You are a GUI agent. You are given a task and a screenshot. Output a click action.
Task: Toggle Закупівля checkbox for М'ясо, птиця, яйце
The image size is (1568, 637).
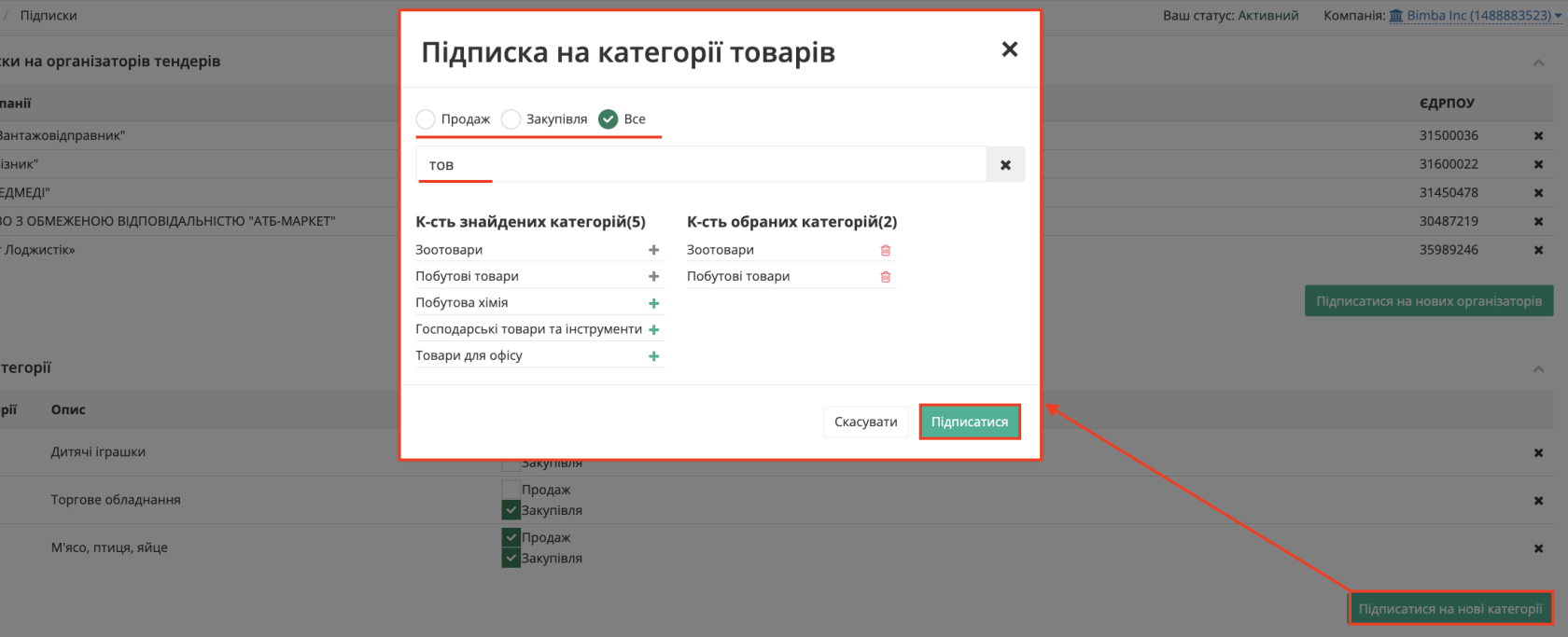pyautogui.click(x=511, y=558)
